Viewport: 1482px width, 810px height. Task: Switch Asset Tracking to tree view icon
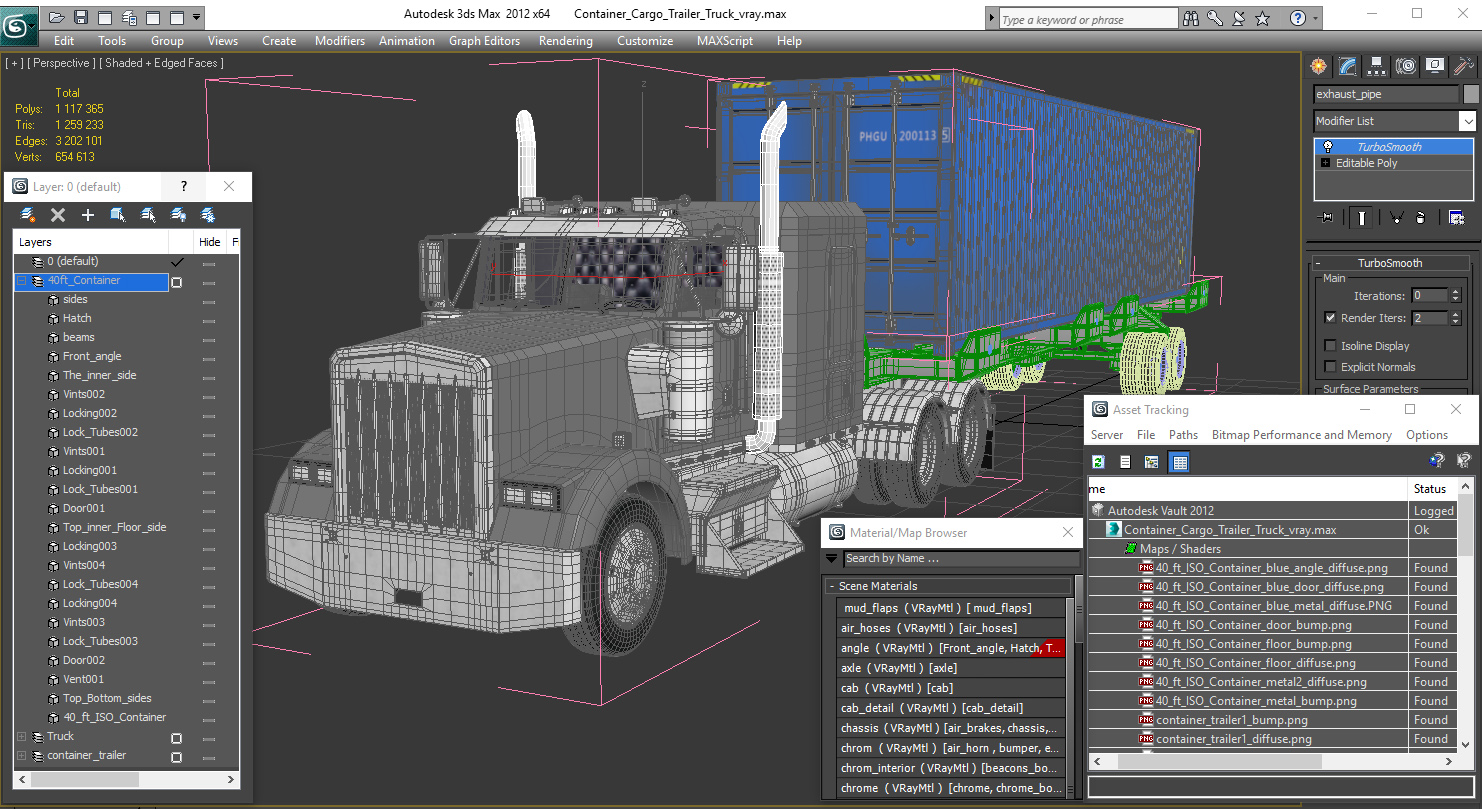(x=1151, y=462)
